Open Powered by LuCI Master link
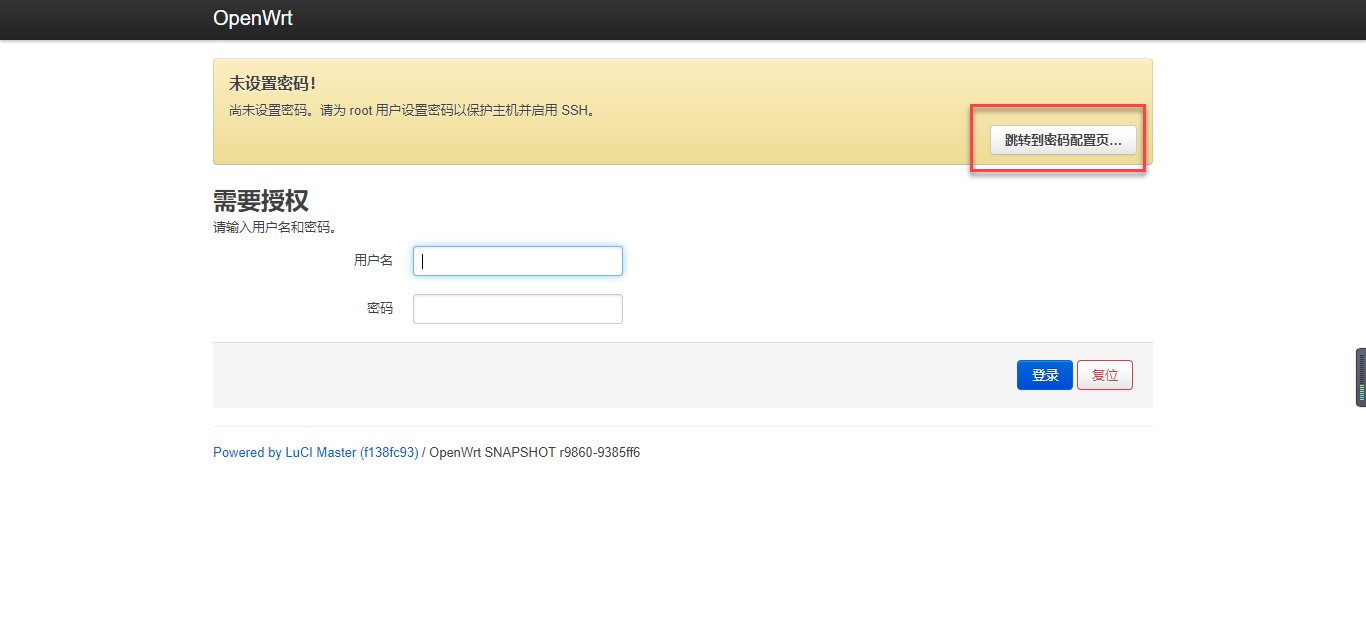The image size is (1366, 625). [316, 453]
